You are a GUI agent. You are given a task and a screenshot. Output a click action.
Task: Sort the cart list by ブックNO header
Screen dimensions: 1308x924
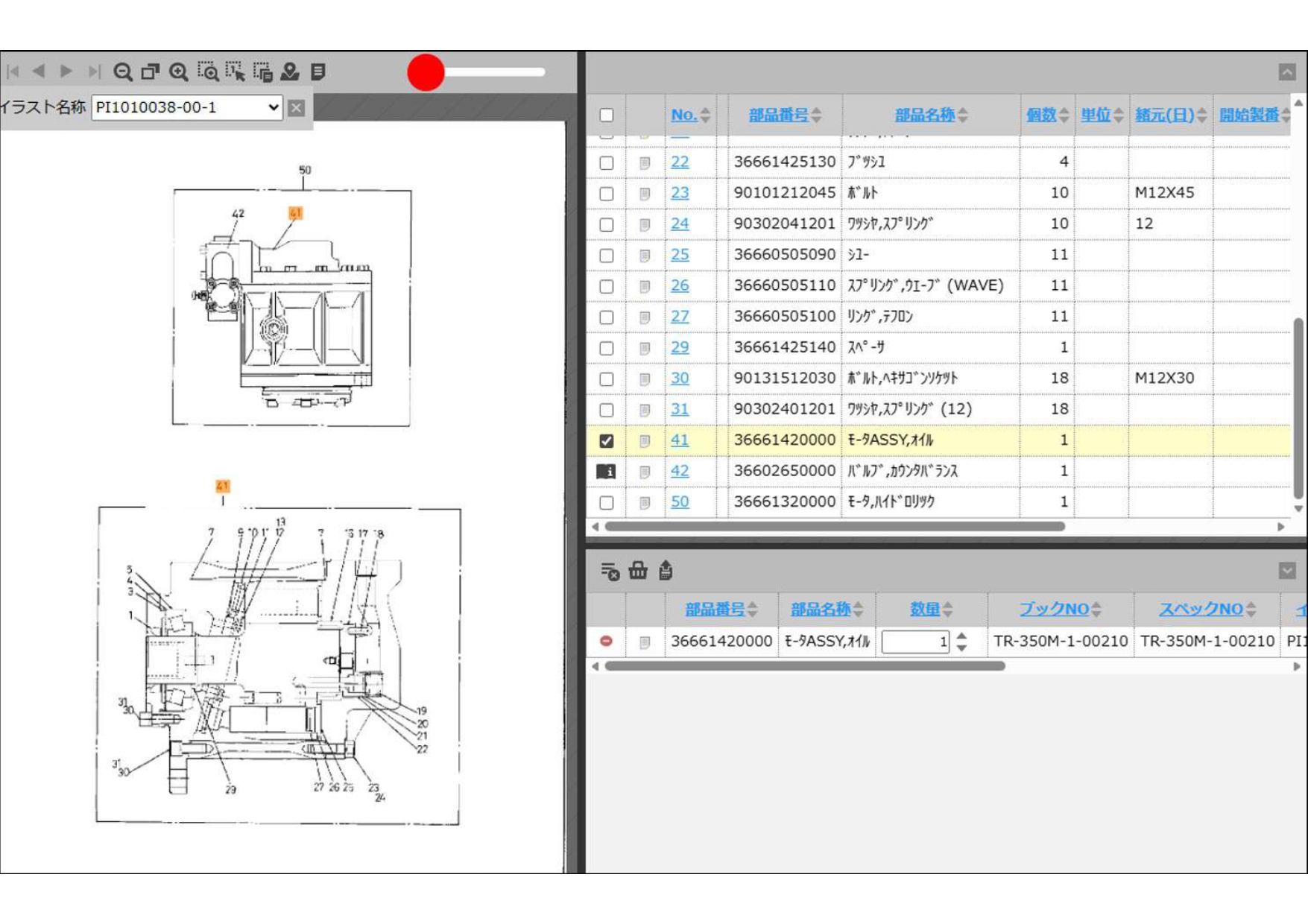coord(1054,609)
